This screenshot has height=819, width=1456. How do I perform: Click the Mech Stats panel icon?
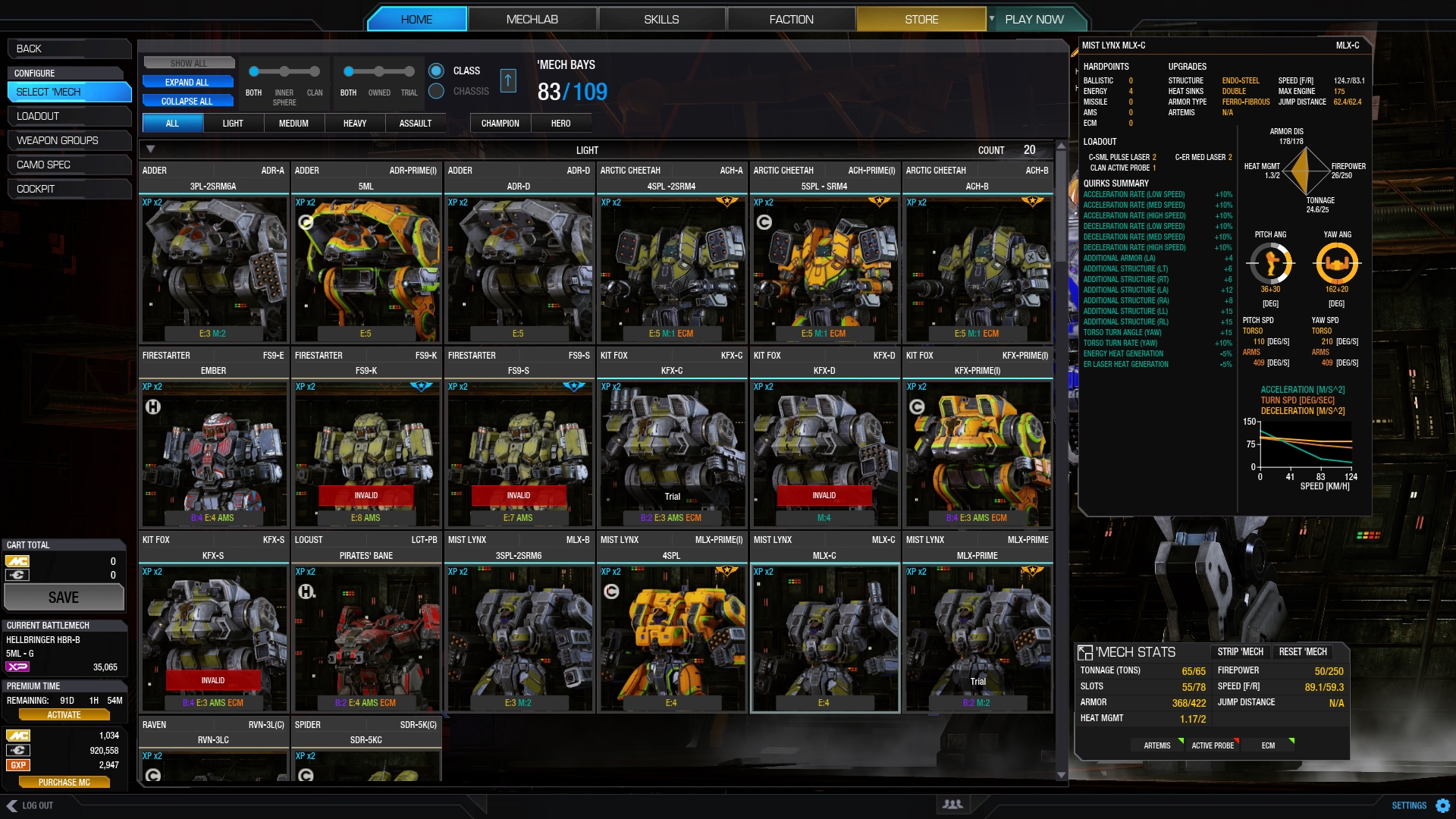(x=1085, y=653)
